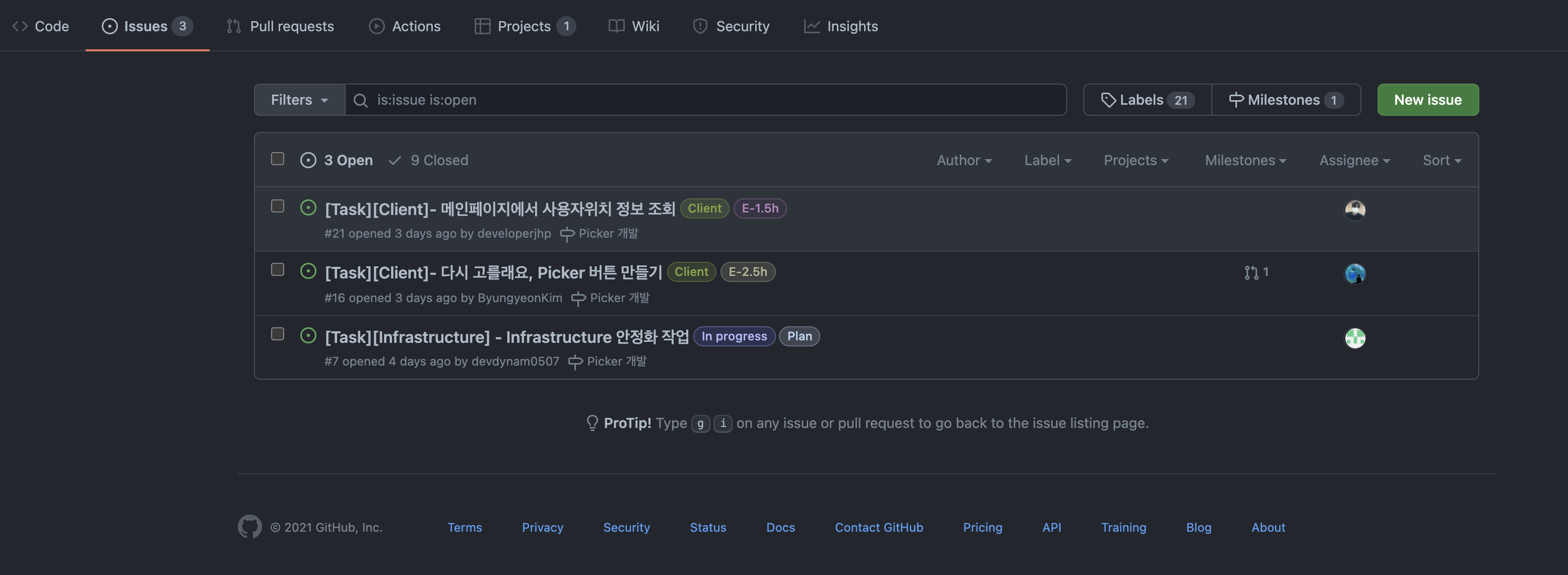Select the Infrastructure issue checkbox
Screen dimensions: 1568x575
278,334
